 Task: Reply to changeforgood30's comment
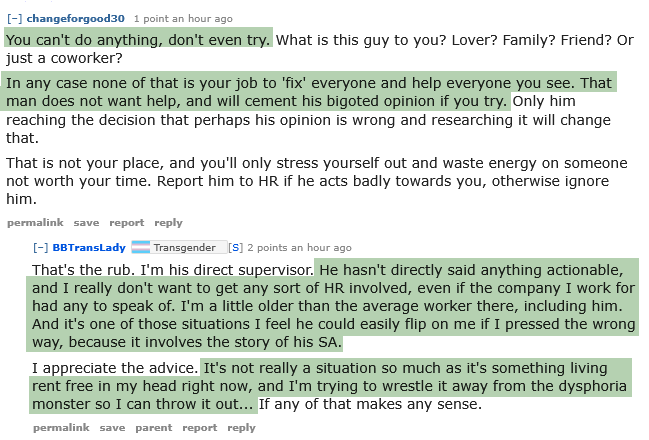pyautogui.click(x=169, y=223)
